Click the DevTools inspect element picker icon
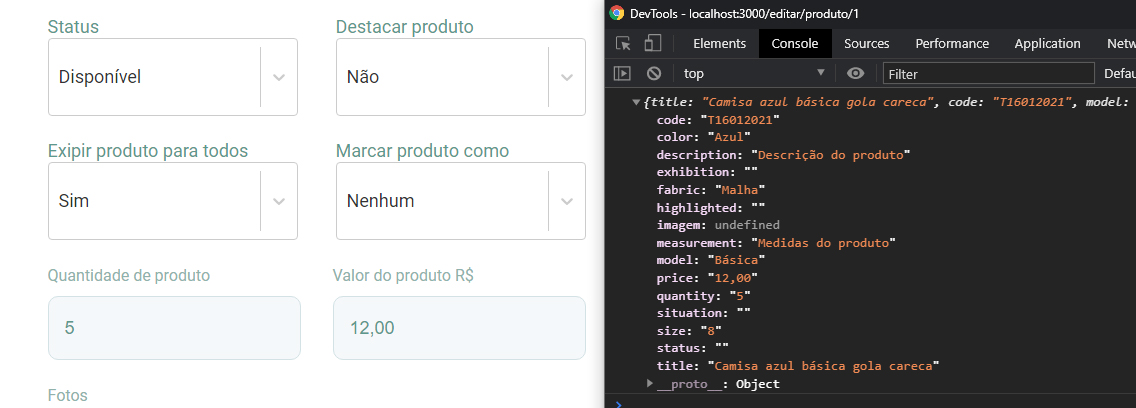The width and height of the screenshot is (1136, 408). coord(623,43)
